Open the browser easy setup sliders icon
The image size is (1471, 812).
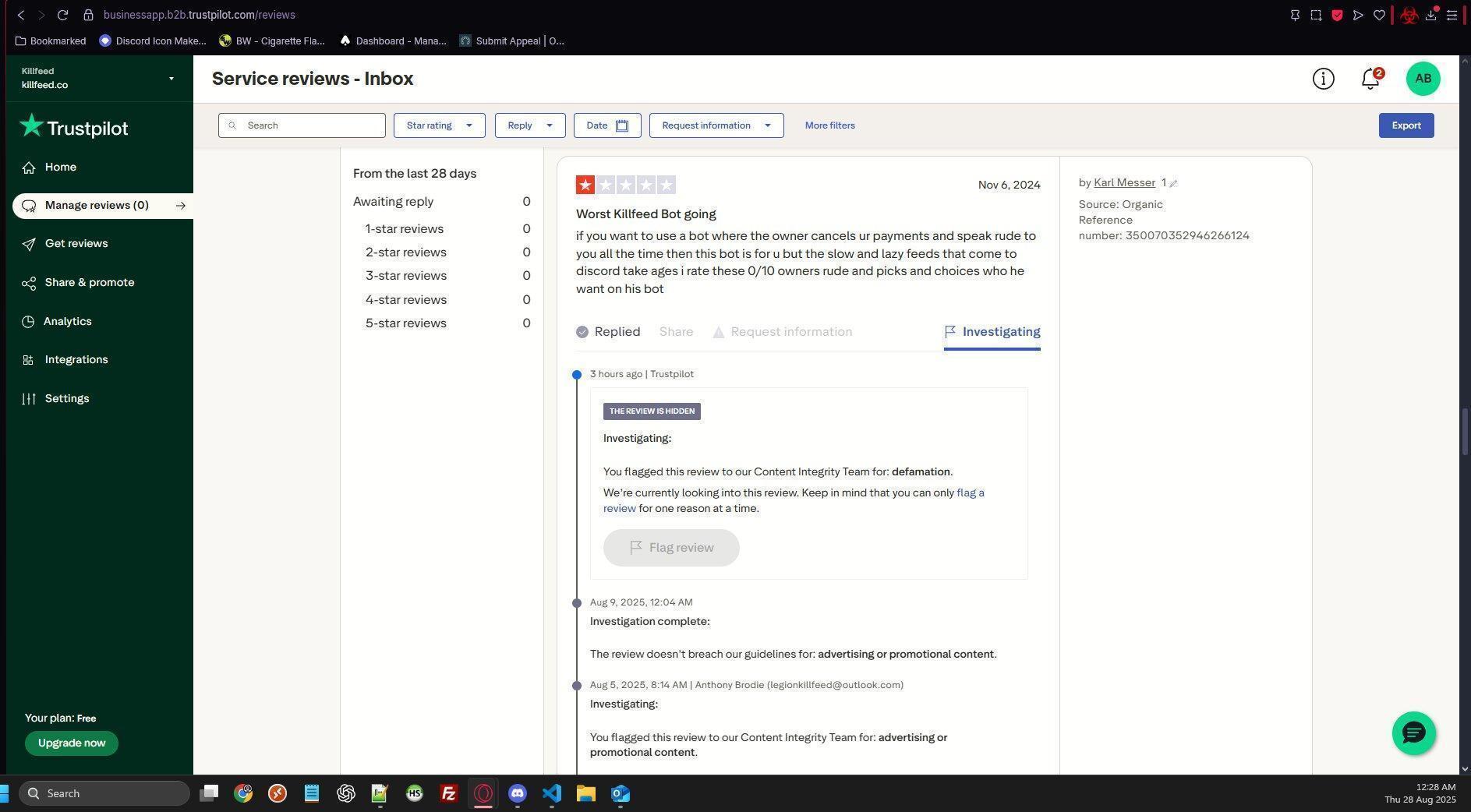(1452, 15)
